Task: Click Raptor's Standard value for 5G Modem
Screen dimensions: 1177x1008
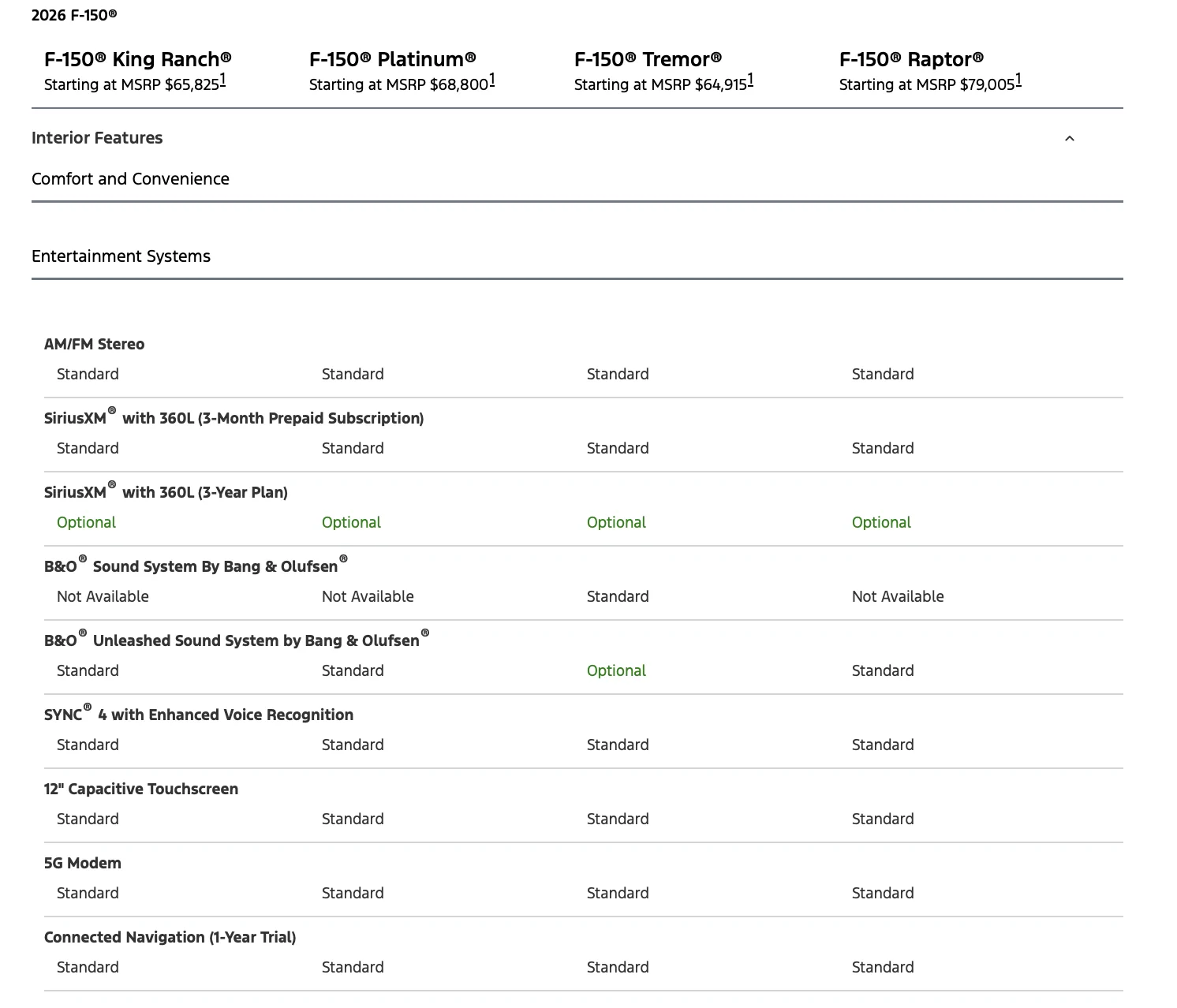Action: [883, 894]
